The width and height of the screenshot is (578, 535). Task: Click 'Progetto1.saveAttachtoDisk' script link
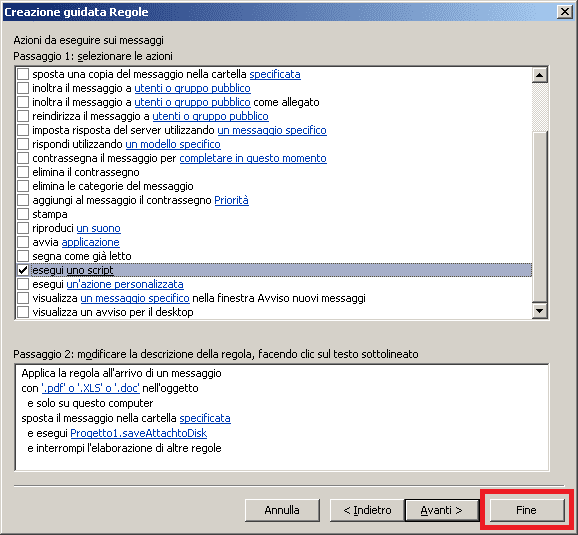(139, 433)
